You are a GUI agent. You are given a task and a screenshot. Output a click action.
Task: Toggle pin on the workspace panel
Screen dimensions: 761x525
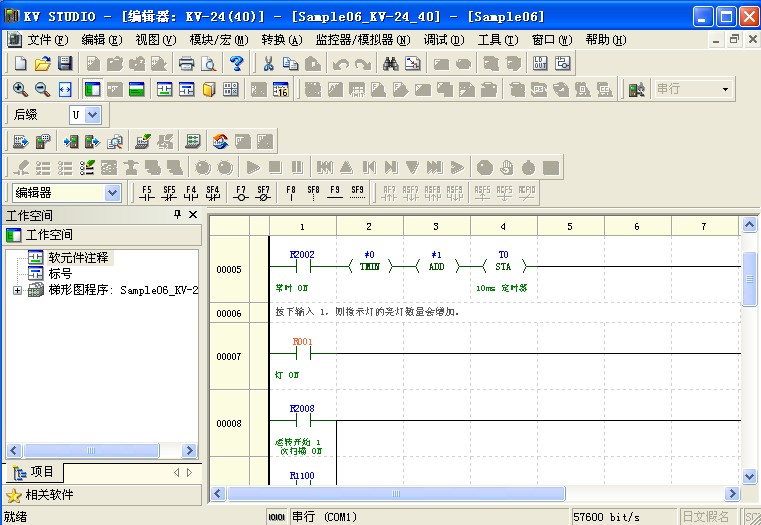point(178,215)
